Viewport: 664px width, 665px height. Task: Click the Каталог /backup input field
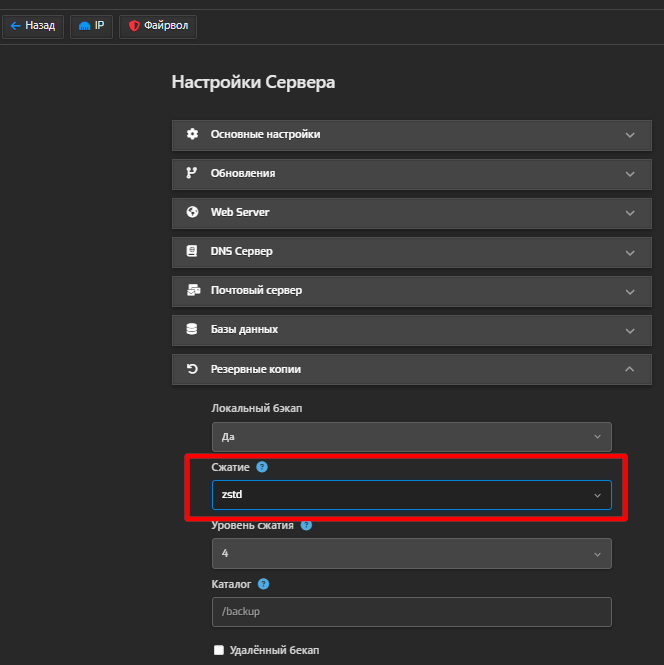tap(411, 611)
